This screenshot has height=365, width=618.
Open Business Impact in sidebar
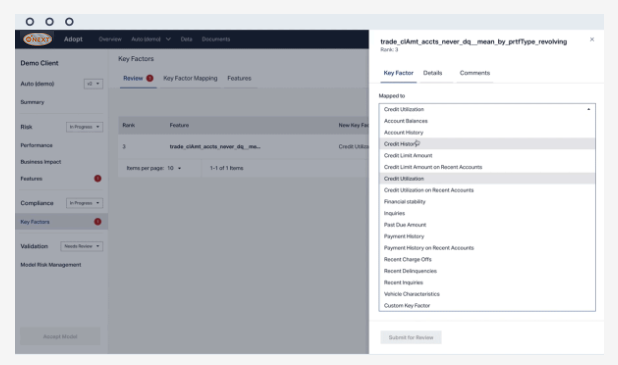[41, 162]
